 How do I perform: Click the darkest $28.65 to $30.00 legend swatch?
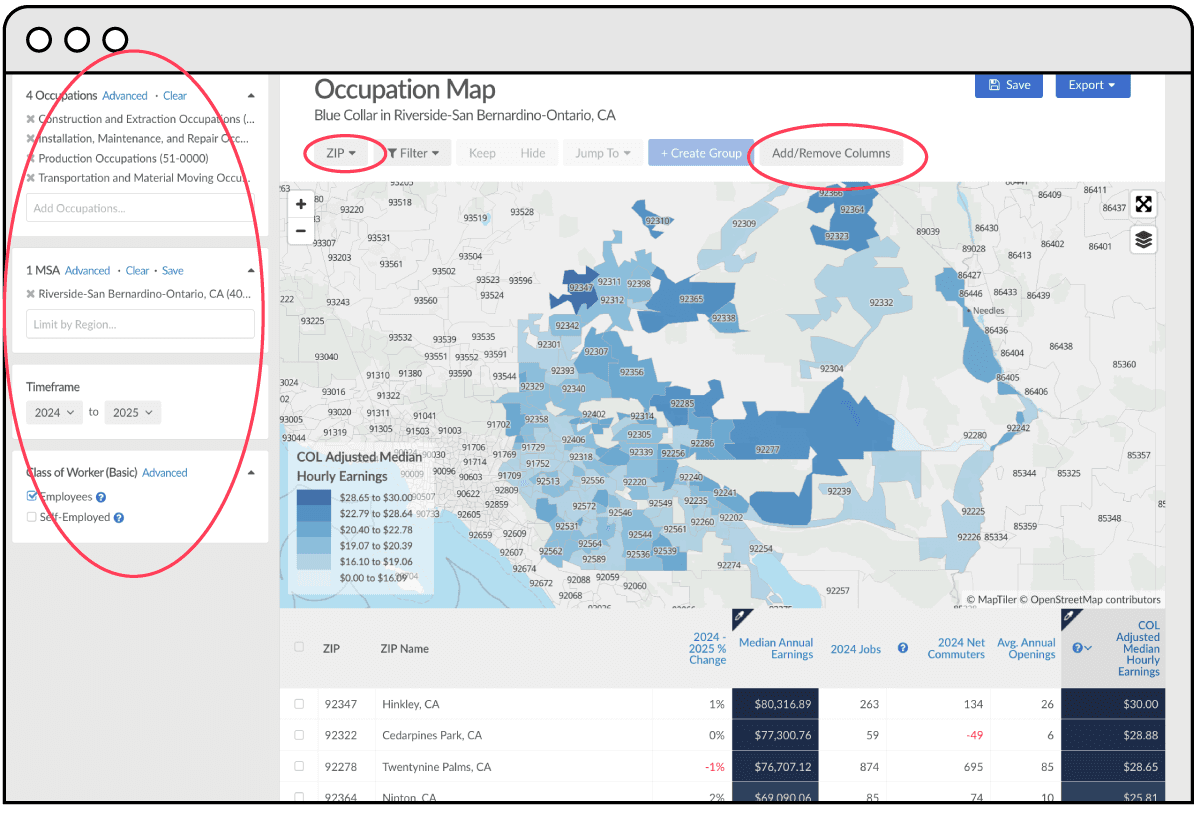[x=314, y=497]
